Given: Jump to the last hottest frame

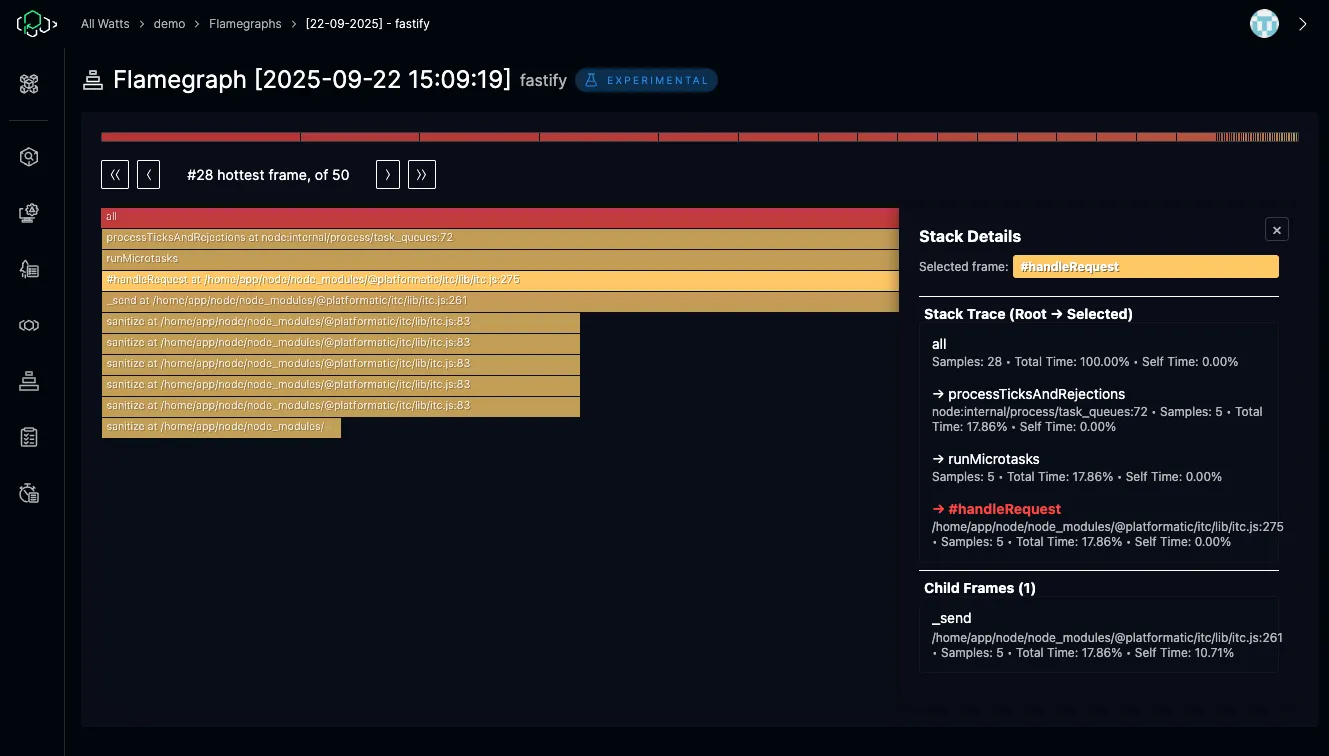Looking at the screenshot, I should click(x=421, y=175).
